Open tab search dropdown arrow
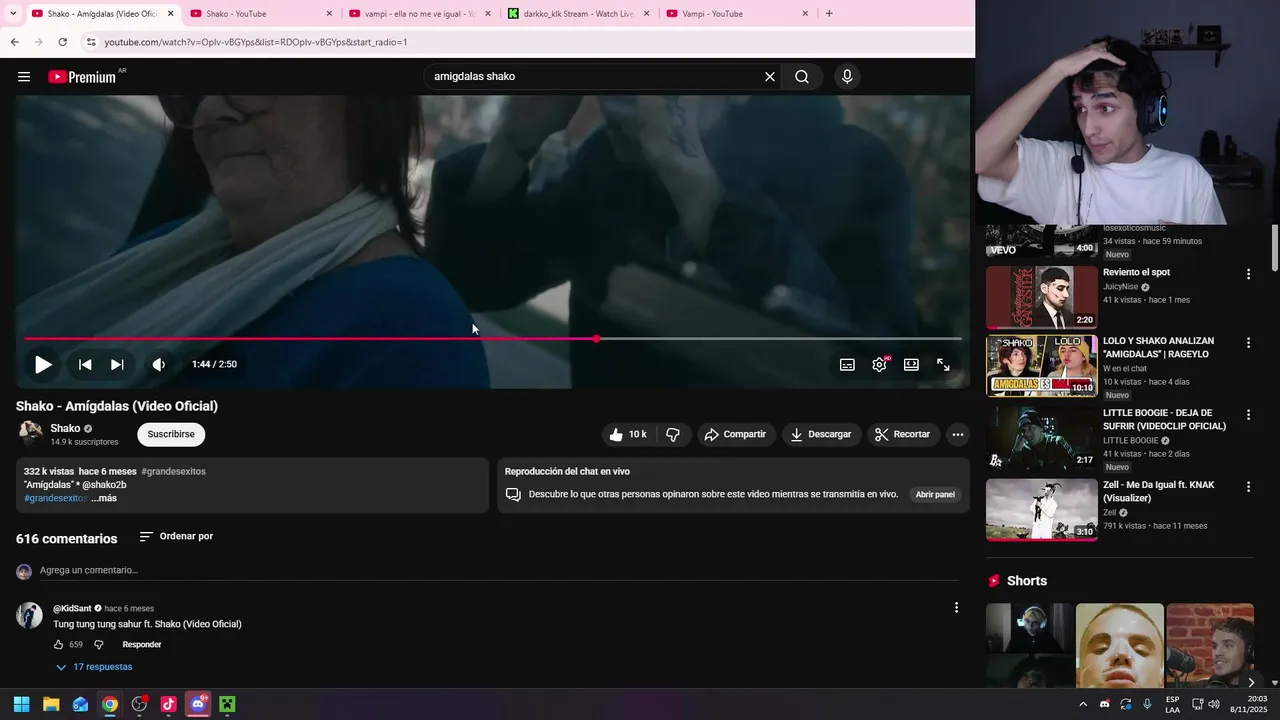 tap(13, 14)
